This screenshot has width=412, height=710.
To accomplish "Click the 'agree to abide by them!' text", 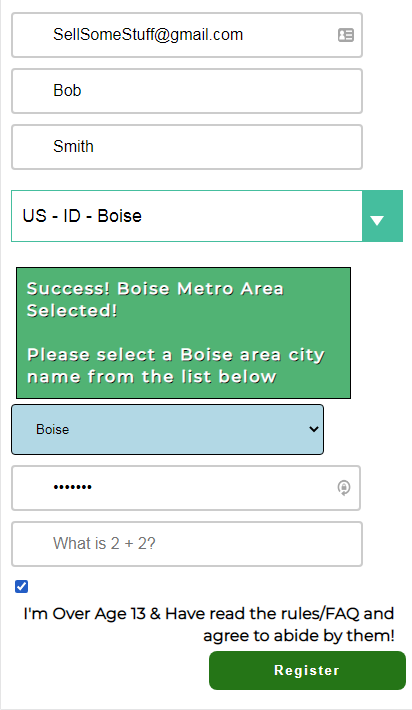I will 299,636.
